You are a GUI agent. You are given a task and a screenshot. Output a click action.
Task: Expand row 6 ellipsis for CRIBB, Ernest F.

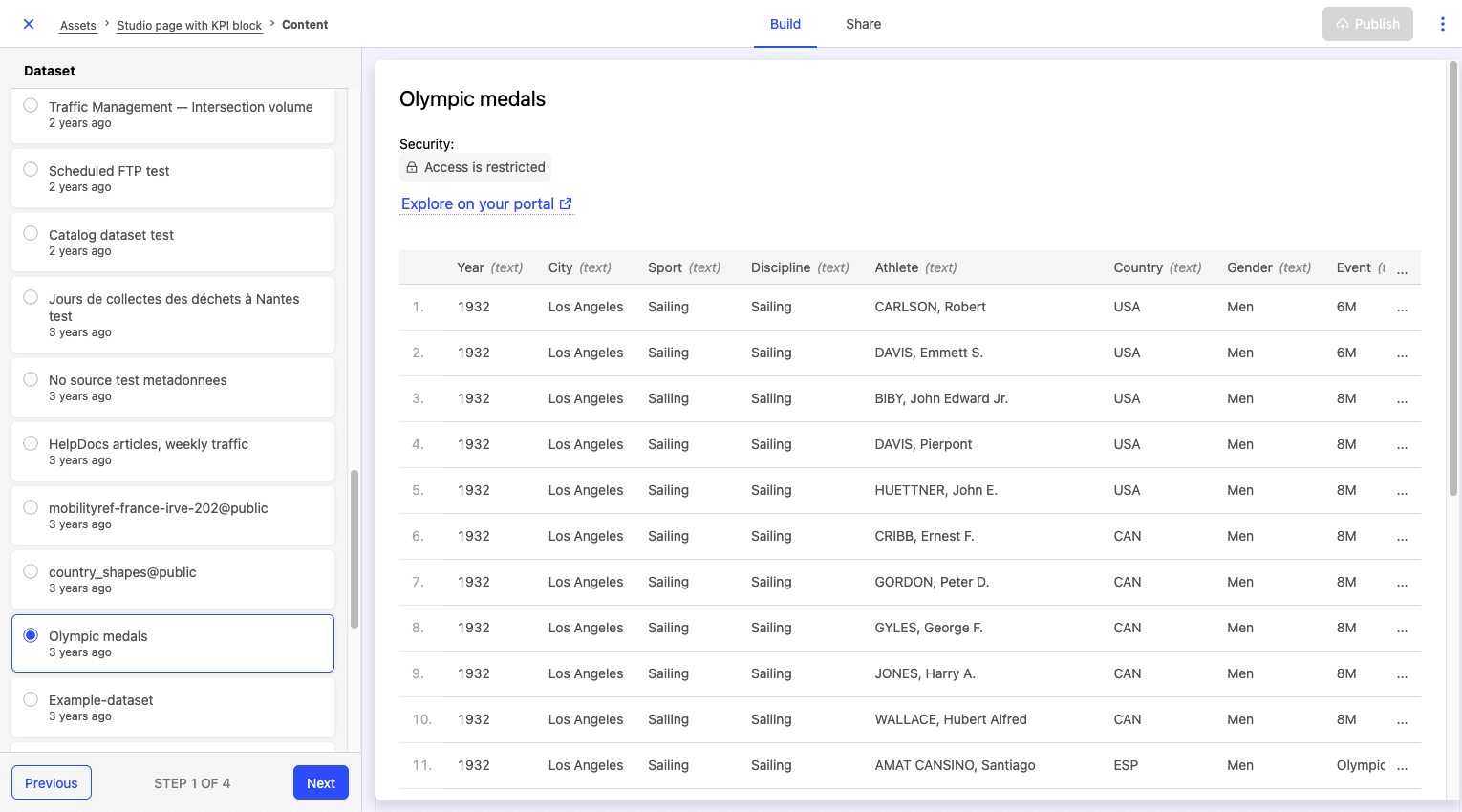tap(1402, 537)
